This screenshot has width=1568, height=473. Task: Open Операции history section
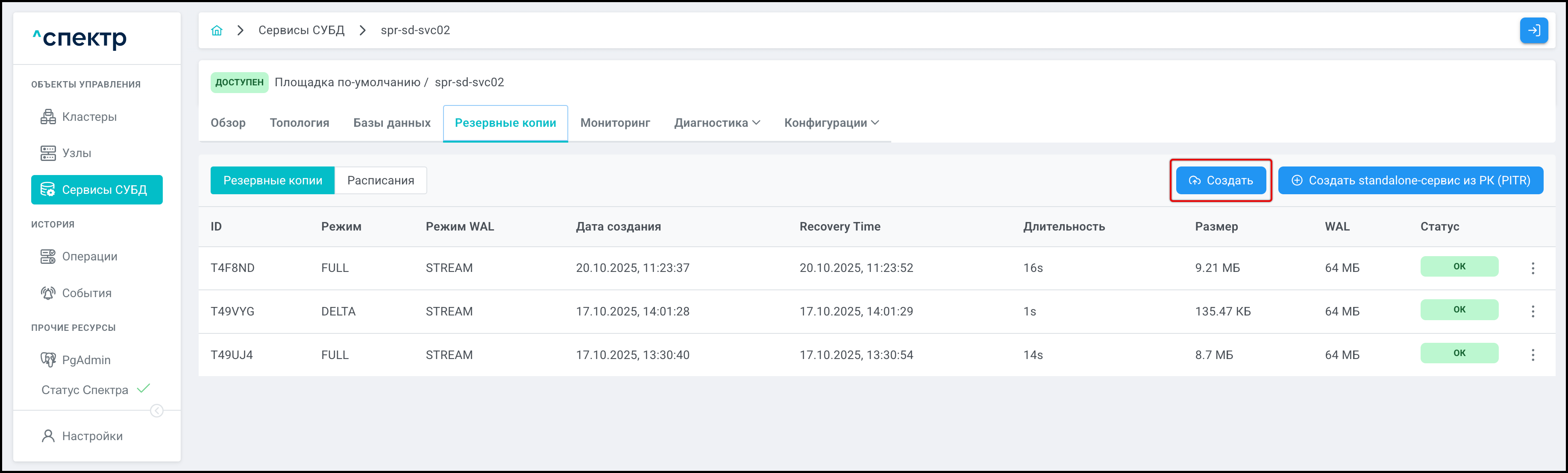(89, 257)
